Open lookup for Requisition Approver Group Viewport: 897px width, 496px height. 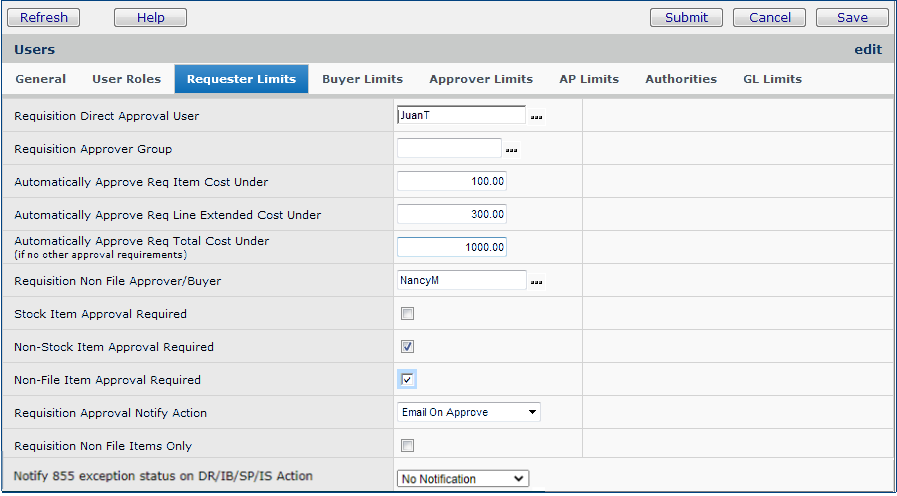click(512, 150)
